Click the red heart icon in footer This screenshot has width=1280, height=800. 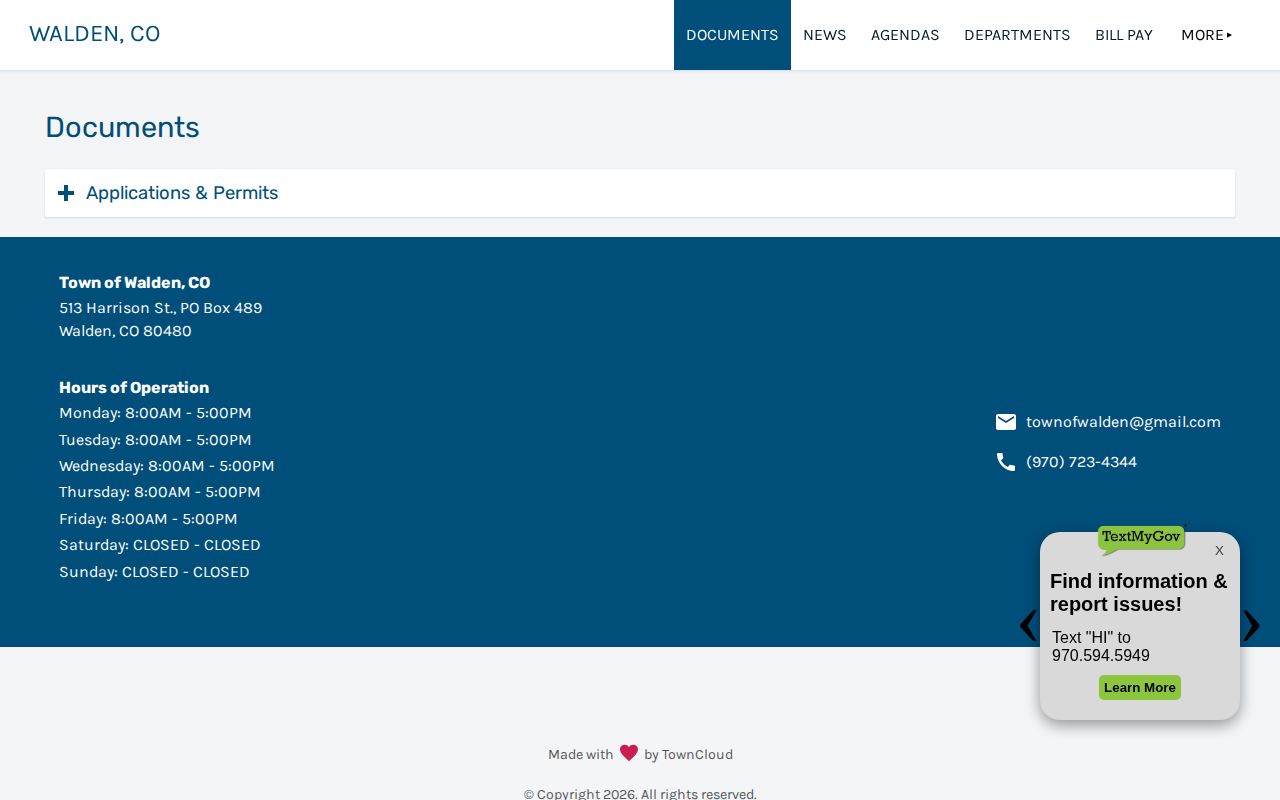point(629,753)
